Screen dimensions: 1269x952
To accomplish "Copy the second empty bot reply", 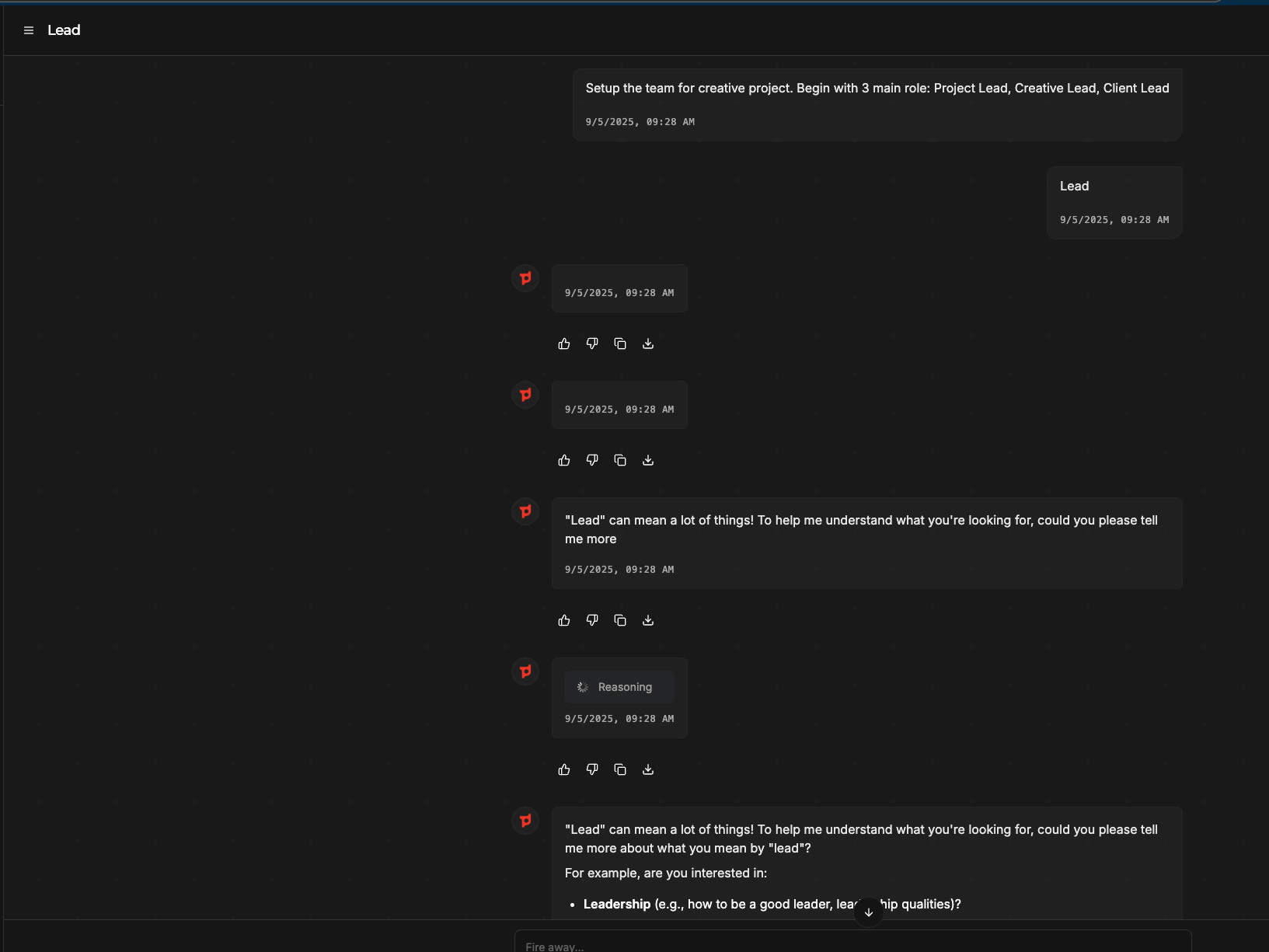I will [x=620, y=460].
